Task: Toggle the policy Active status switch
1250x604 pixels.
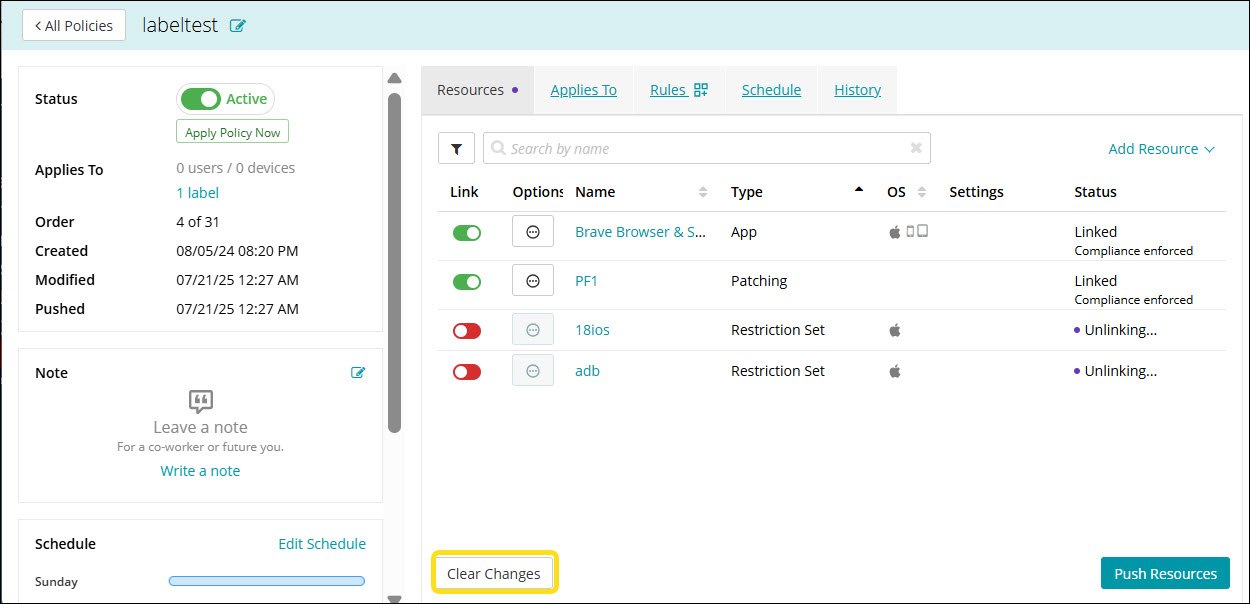Action: (201, 99)
